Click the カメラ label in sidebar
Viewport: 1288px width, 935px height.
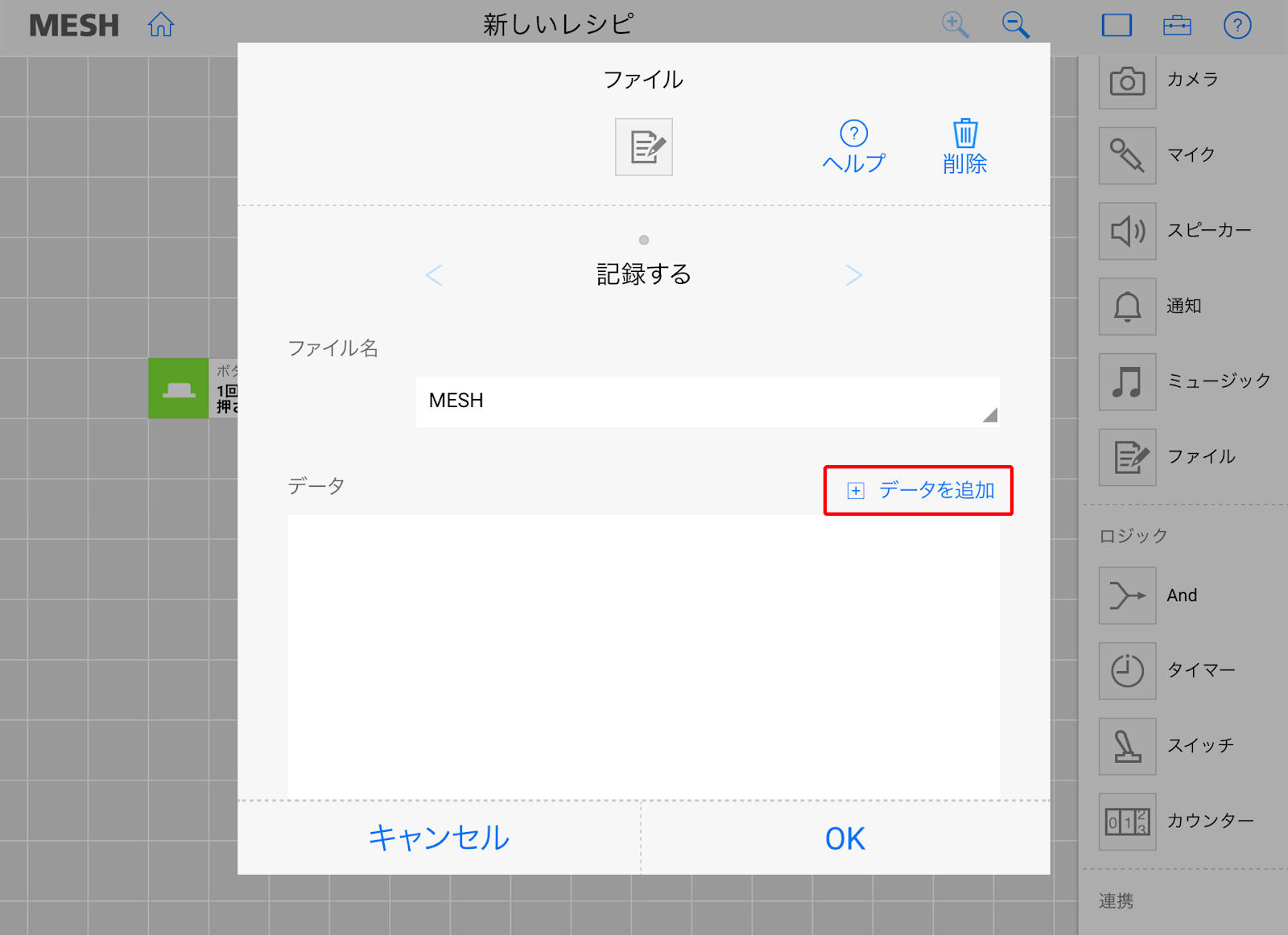tap(1193, 80)
